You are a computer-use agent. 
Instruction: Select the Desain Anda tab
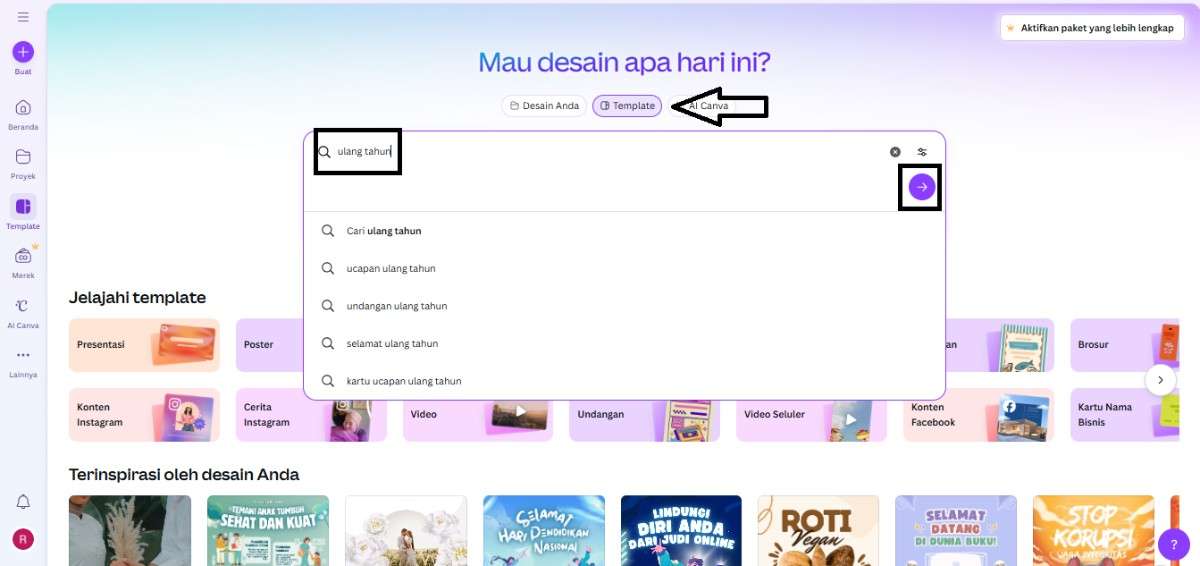pyautogui.click(x=544, y=106)
